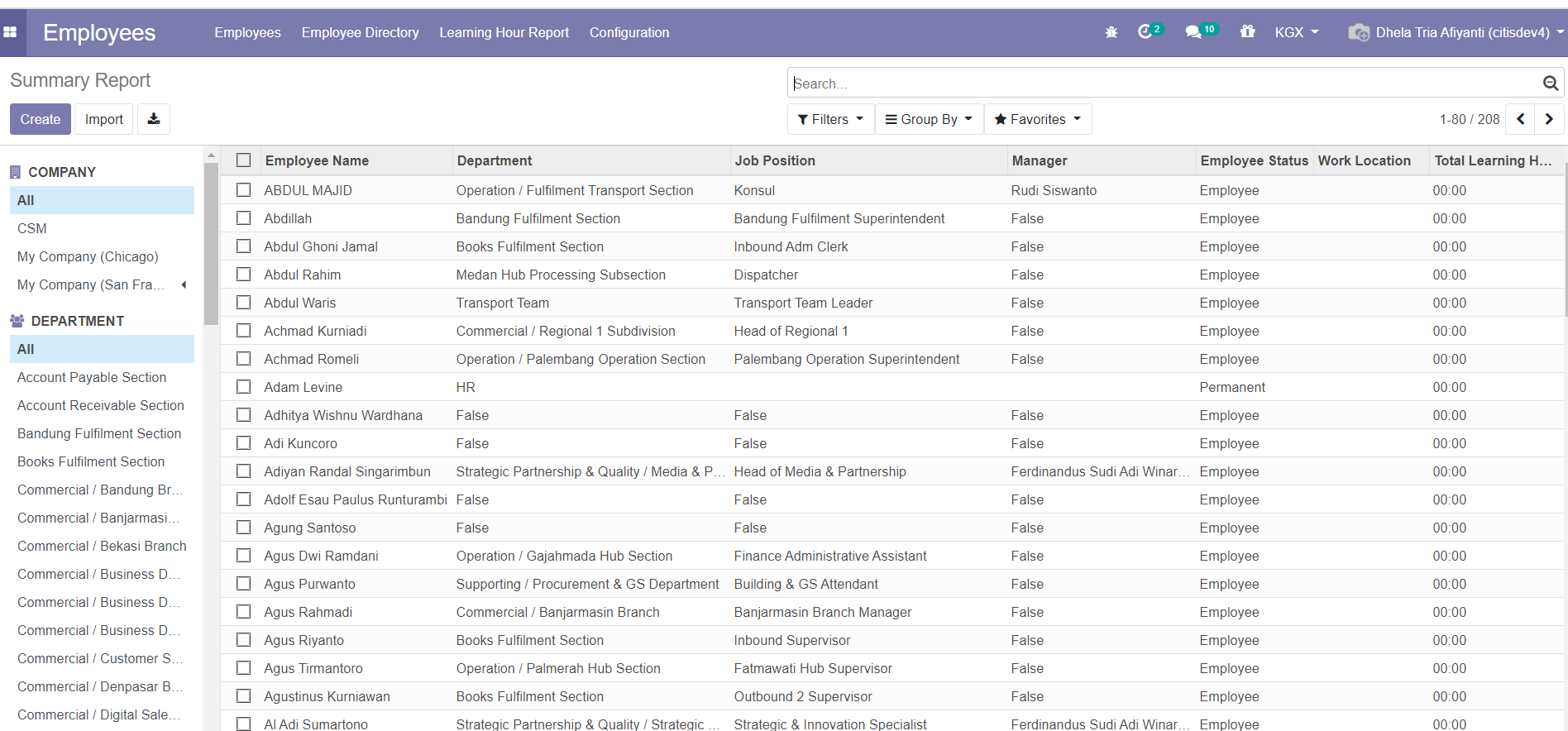
Task: Click the debug bug icon
Action: click(1111, 32)
